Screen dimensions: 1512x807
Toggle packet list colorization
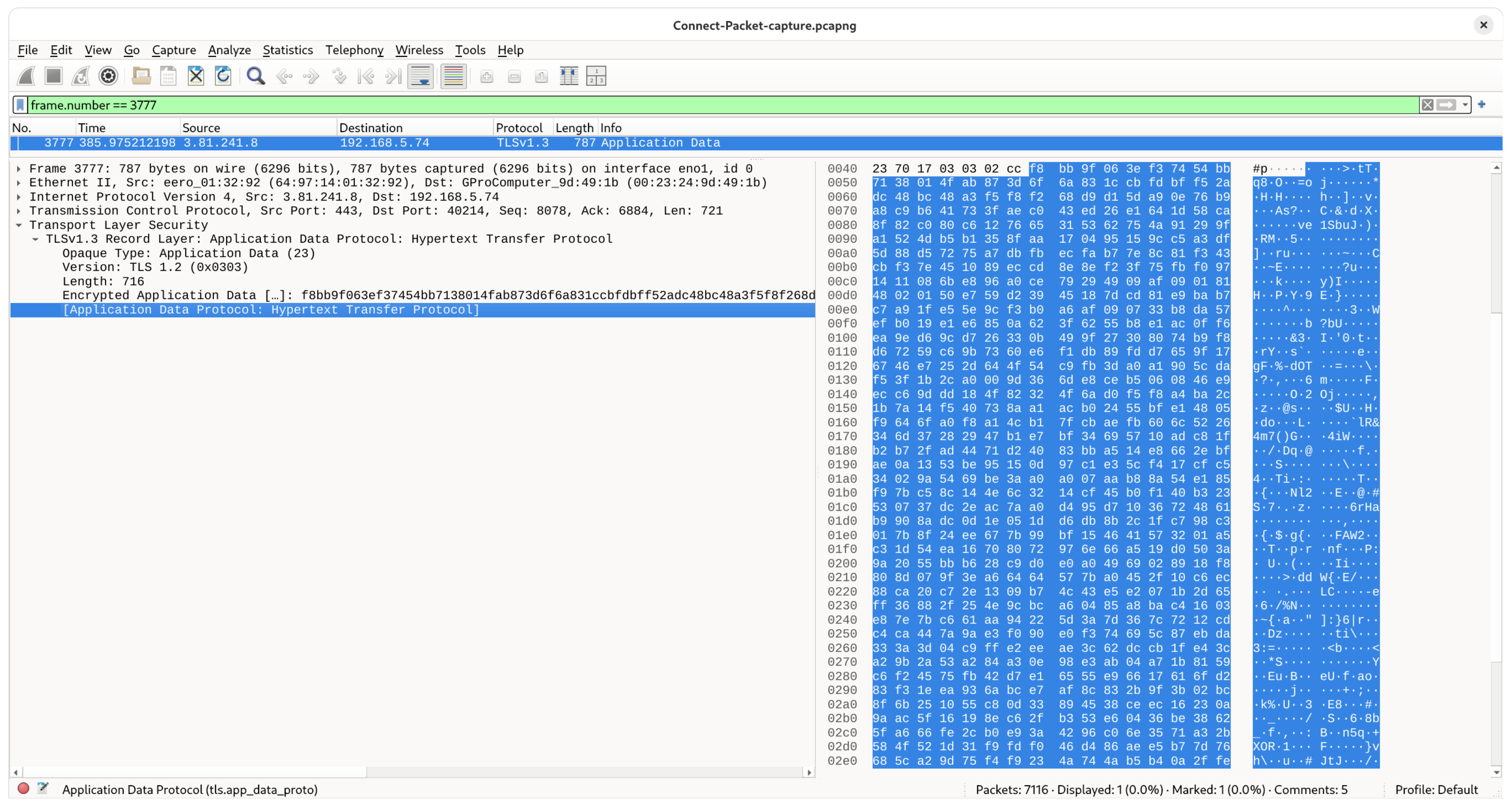coord(454,76)
